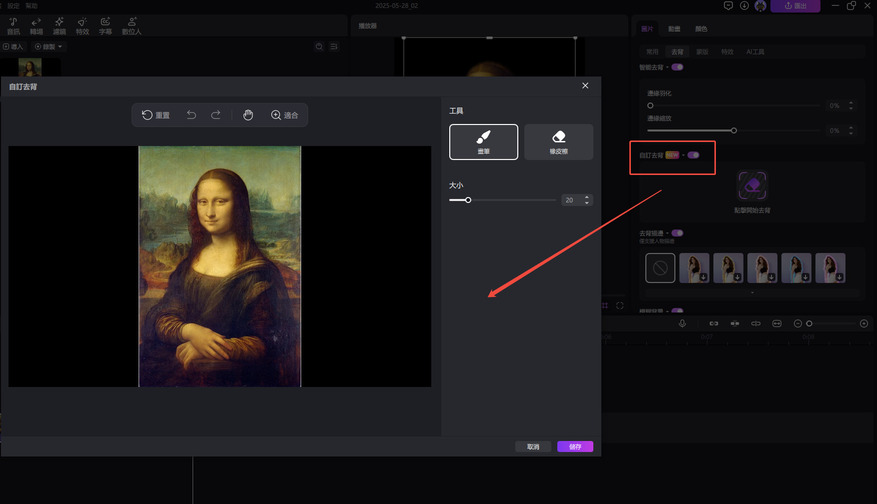Viewport: 877px width, 504px height.
Task: Click the download icon in title bar
Action: [744, 6]
